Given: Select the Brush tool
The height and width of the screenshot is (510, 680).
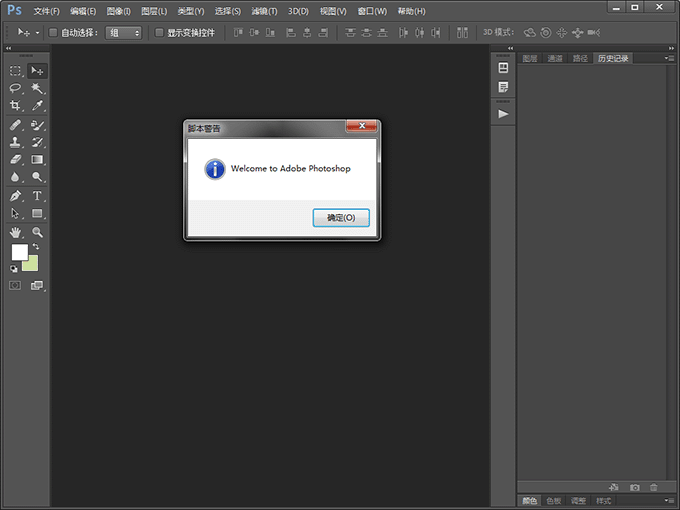Looking at the screenshot, I should click(37, 125).
